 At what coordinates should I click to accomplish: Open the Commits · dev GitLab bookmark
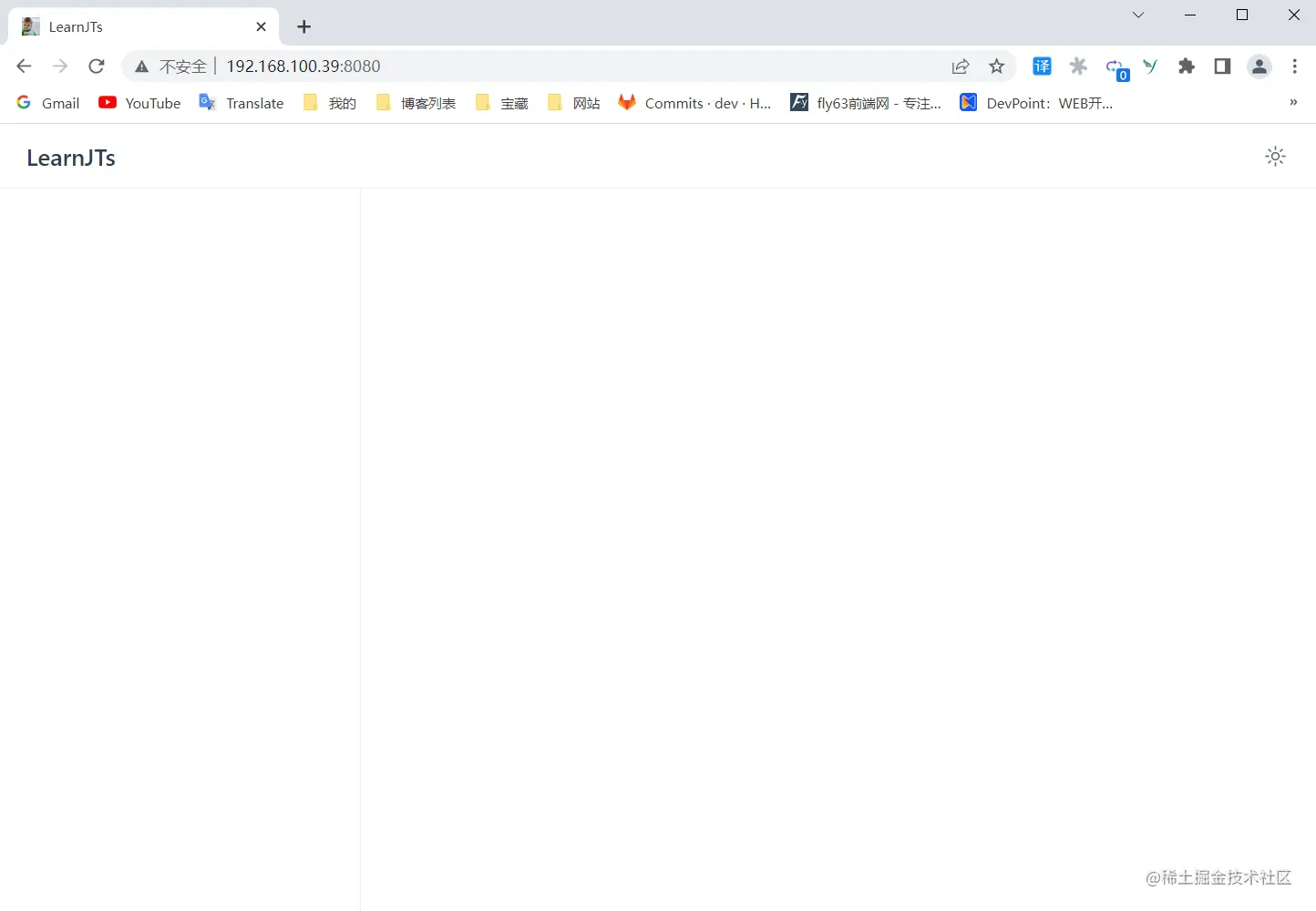(694, 103)
